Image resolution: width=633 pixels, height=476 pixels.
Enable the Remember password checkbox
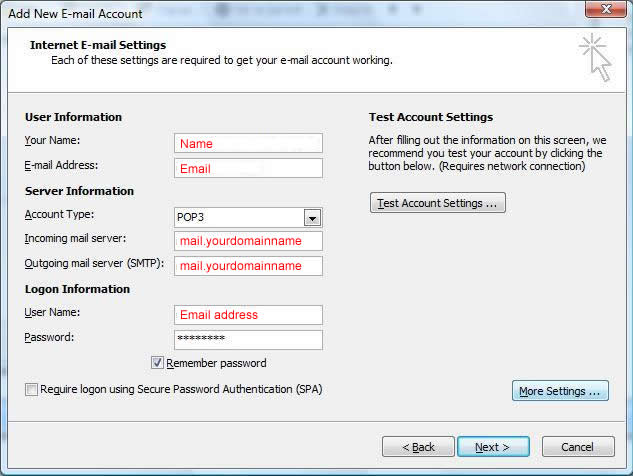point(157,363)
